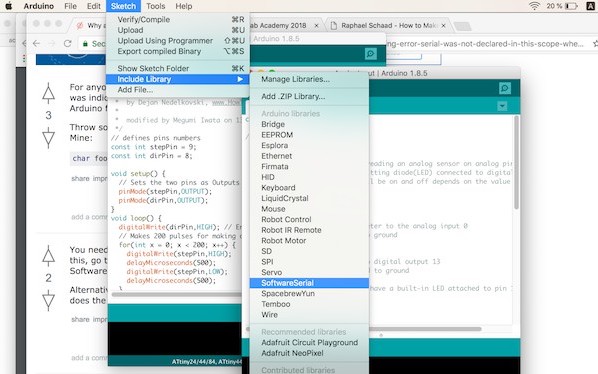Include the SD library
This screenshot has width=598, height=374.
pos(309,251)
